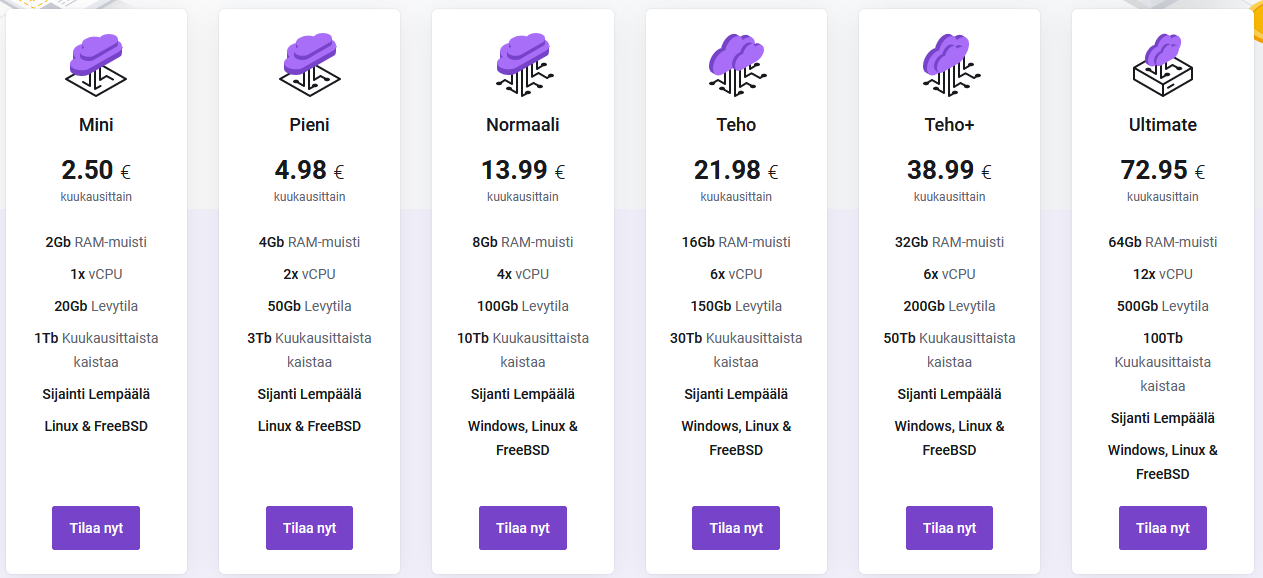Viewport: 1263px width, 578px height.
Task: Click the Mini plan cloud icon
Action: pos(96,65)
